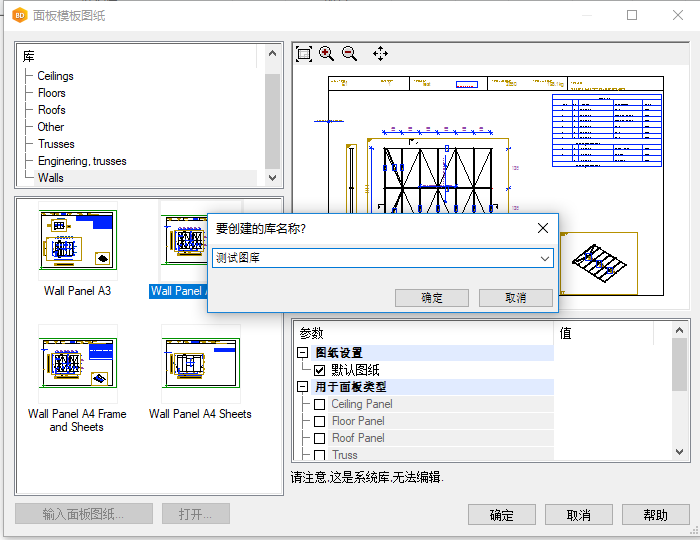Image resolution: width=700 pixels, height=540 pixels.
Task: Select Floors in the library tree
Action: (52, 93)
